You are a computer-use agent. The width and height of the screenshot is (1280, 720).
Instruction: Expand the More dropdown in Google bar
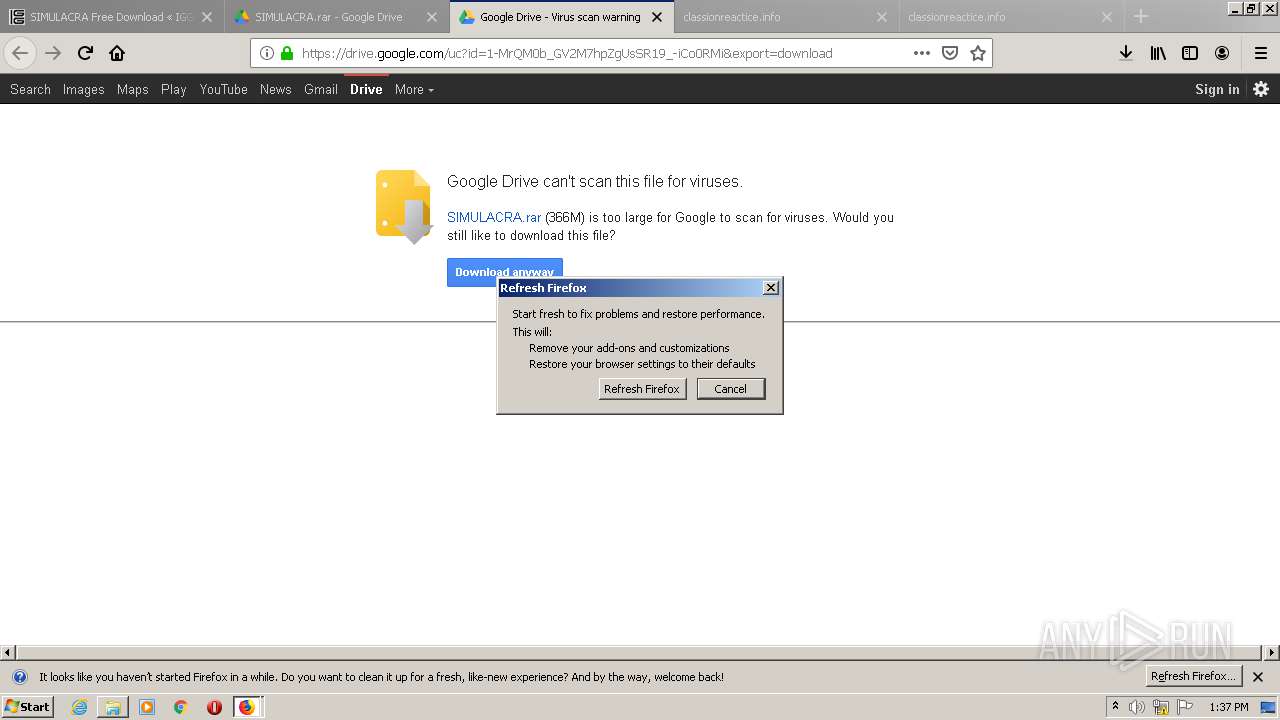click(x=414, y=89)
